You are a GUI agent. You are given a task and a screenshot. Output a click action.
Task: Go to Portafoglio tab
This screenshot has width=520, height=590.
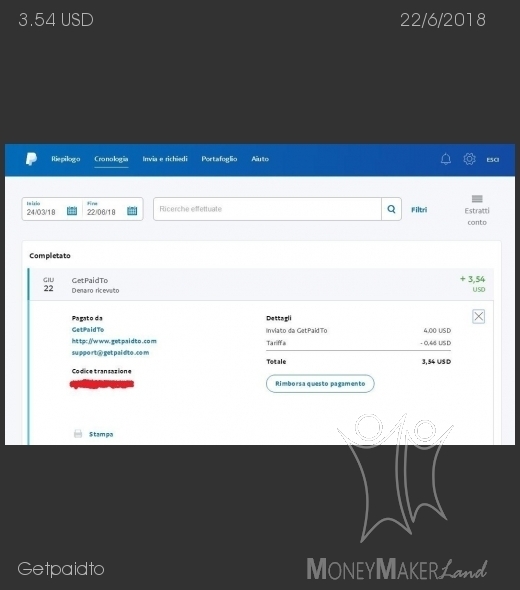(x=219, y=159)
